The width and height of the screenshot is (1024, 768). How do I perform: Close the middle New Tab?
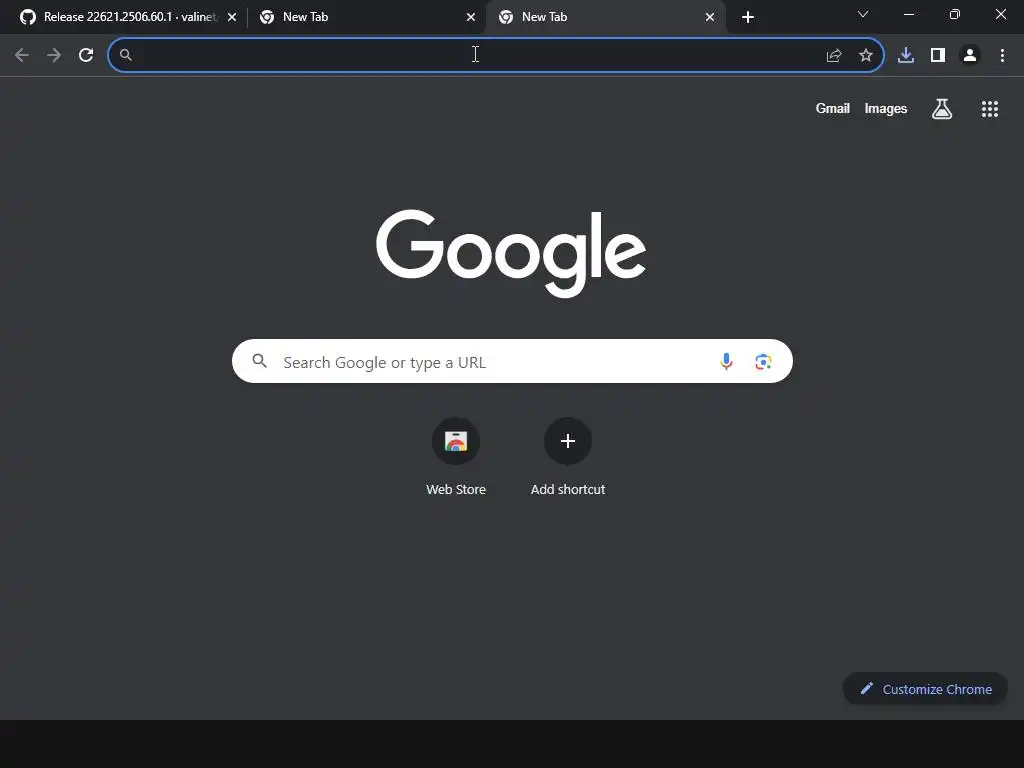coord(471,18)
